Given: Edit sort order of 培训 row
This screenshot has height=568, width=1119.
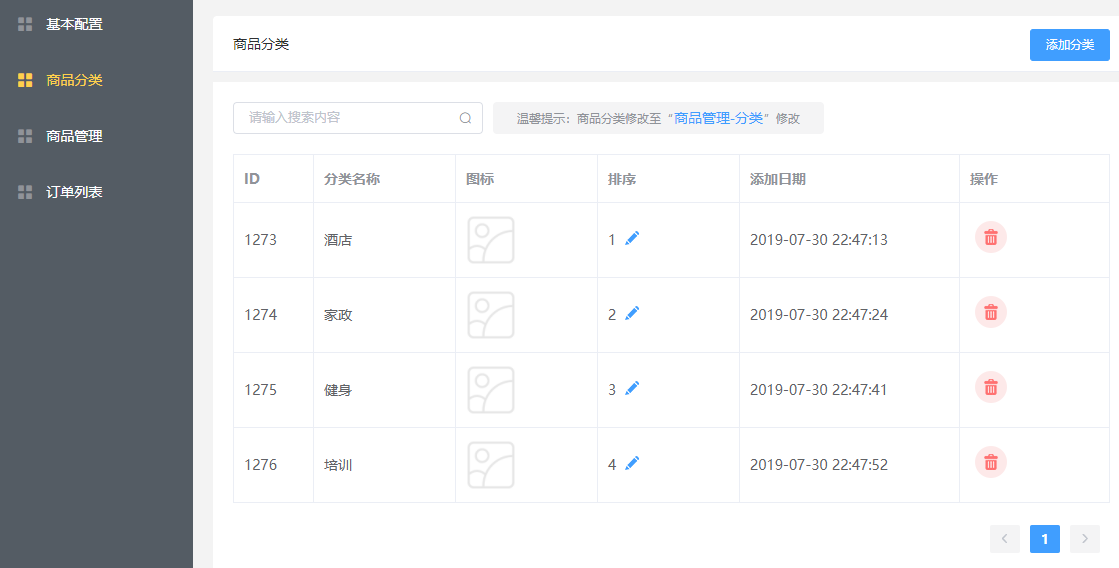Looking at the screenshot, I should 632,463.
